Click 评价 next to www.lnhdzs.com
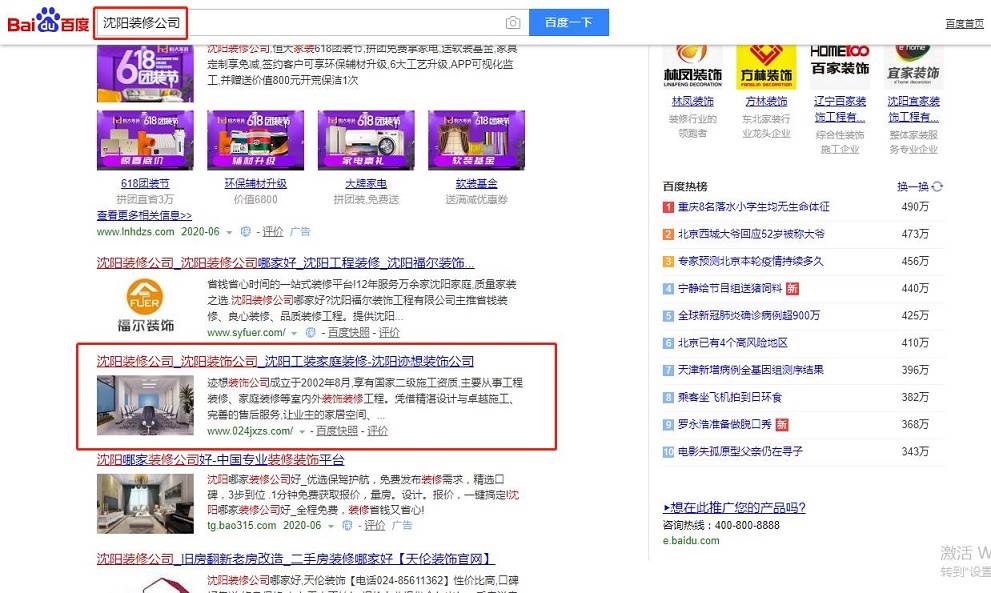This screenshot has height=593, width=991. (x=272, y=231)
